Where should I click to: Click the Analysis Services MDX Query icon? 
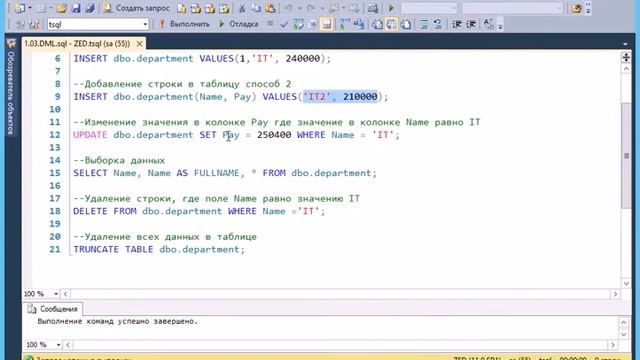(x=196, y=8)
